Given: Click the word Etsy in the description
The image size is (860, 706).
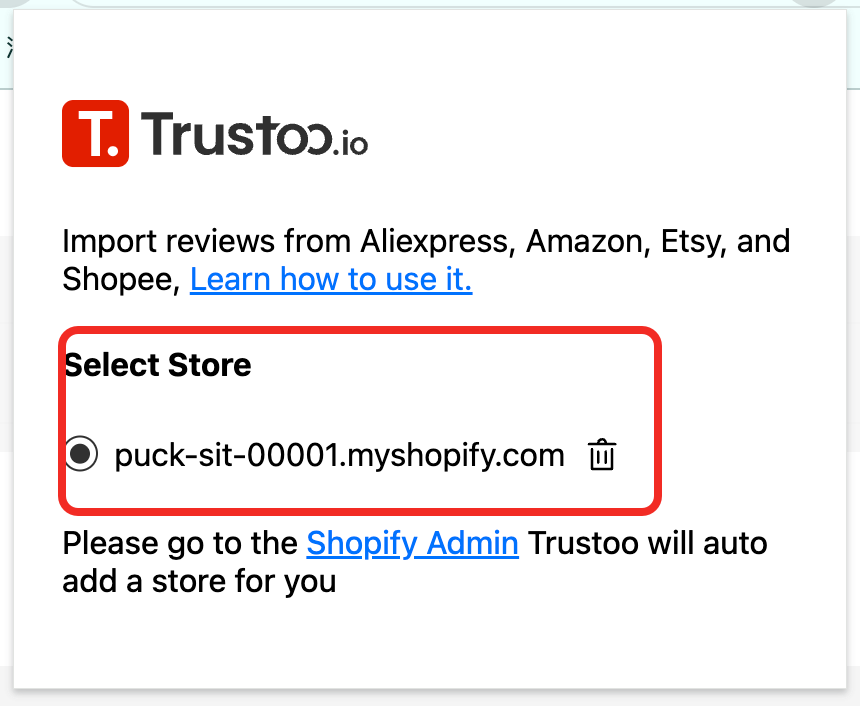Looking at the screenshot, I should pyautogui.click(x=691, y=241).
